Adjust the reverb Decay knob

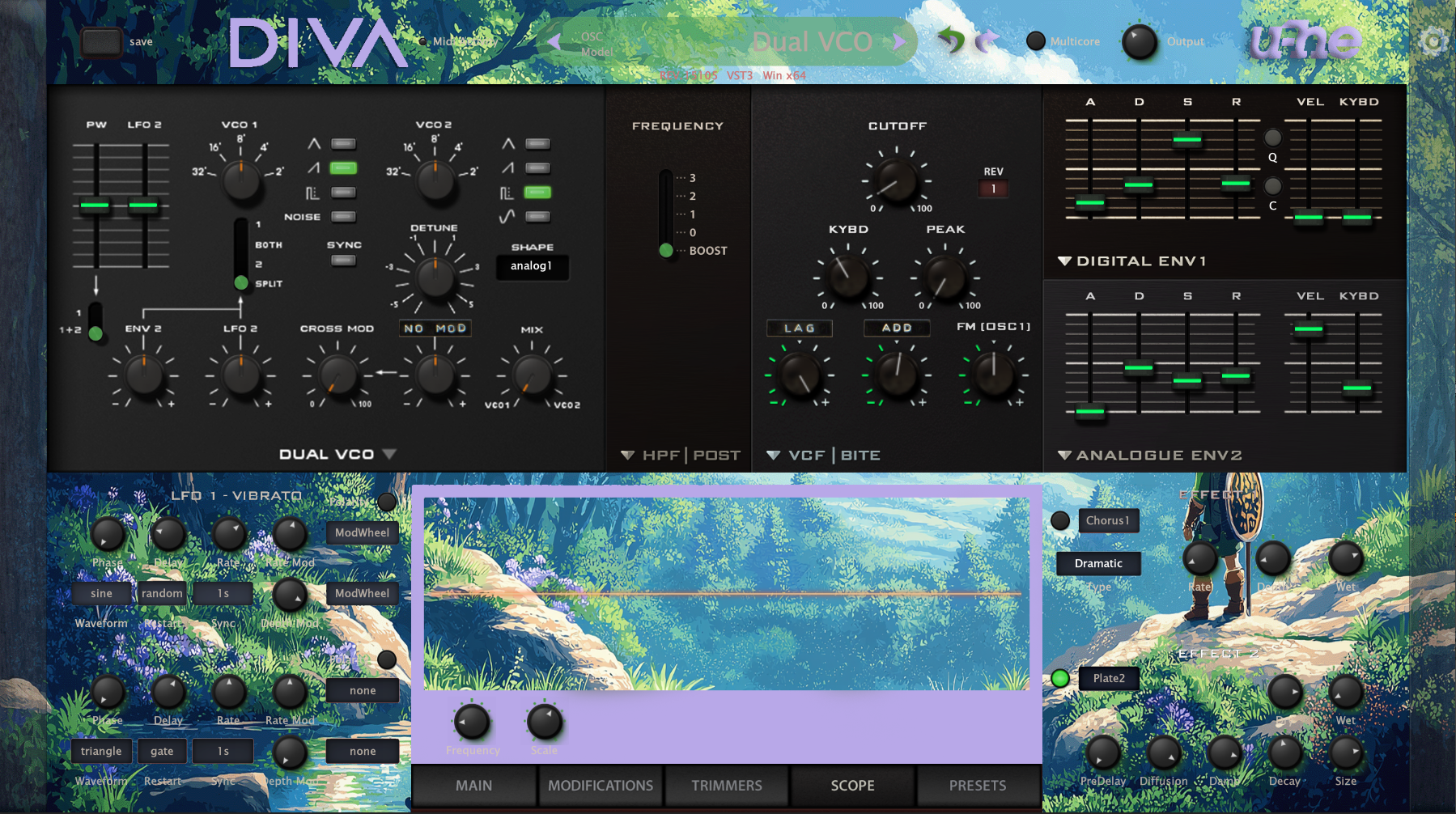pyautogui.click(x=1284, y=753)
